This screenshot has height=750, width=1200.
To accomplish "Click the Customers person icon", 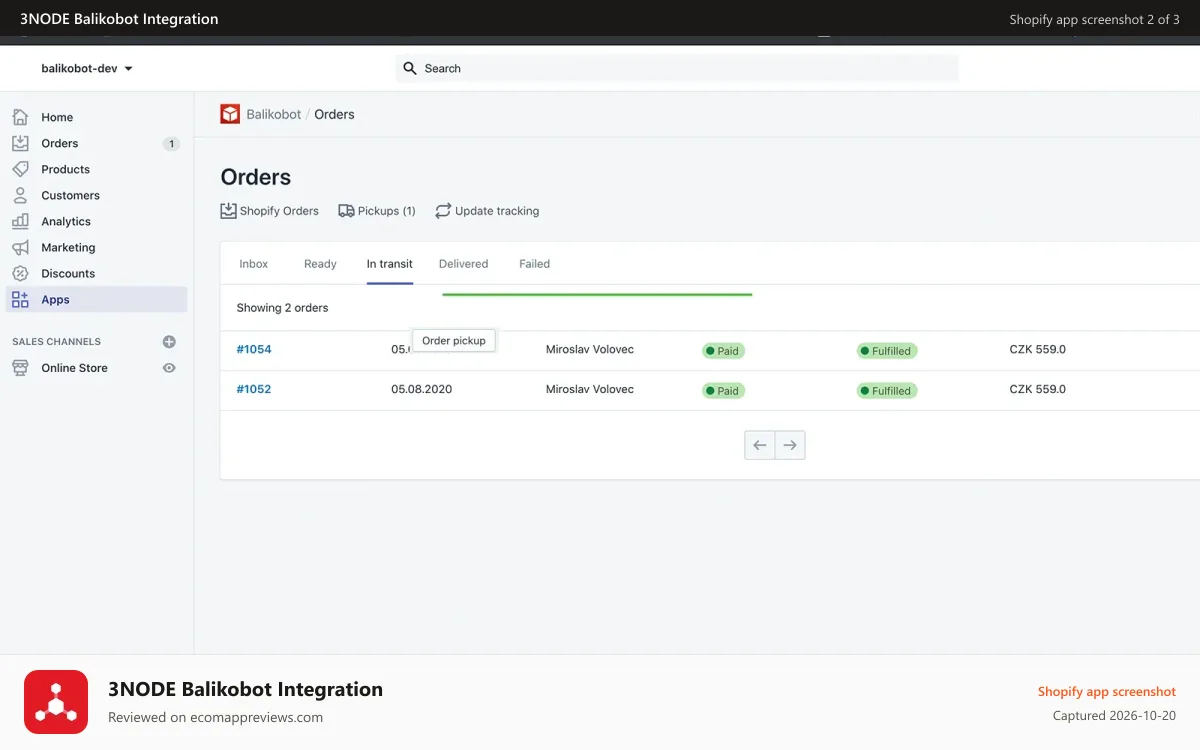I will point(20,195).
